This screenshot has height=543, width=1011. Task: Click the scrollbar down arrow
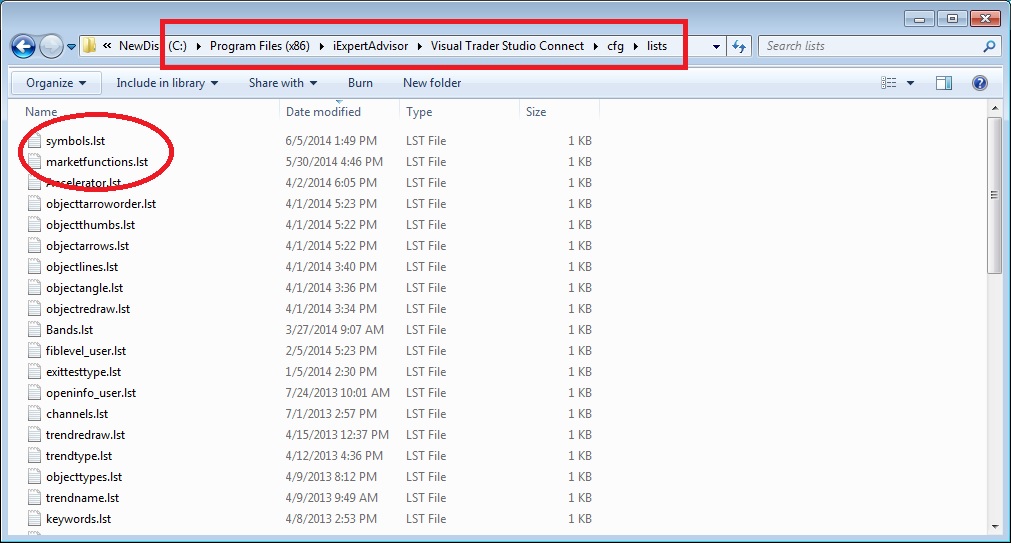coord(994,527)
